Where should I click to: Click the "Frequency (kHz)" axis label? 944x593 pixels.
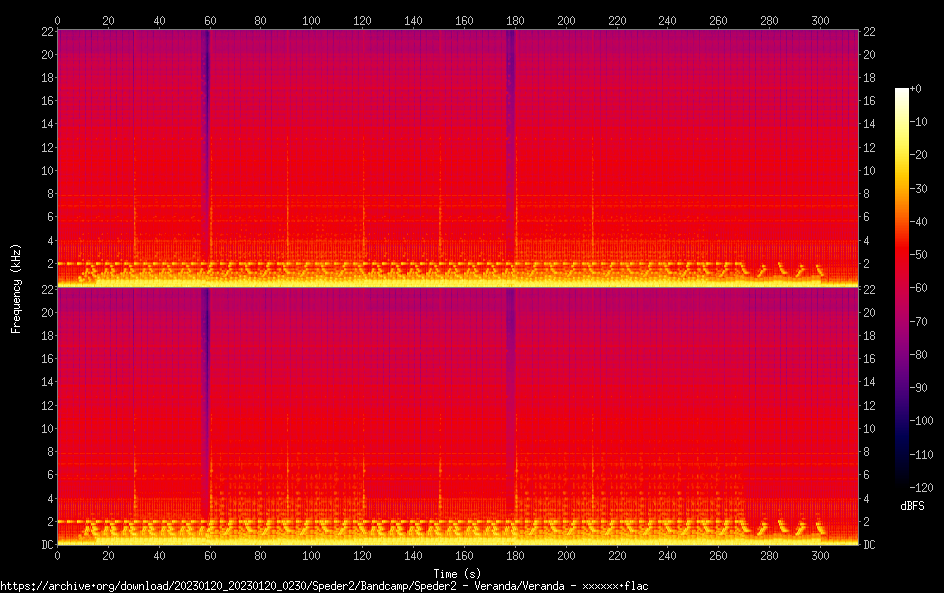(16, 288)
